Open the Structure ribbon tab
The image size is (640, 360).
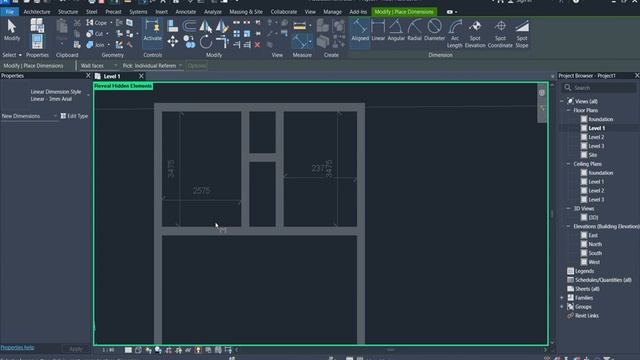coord(68,12)
